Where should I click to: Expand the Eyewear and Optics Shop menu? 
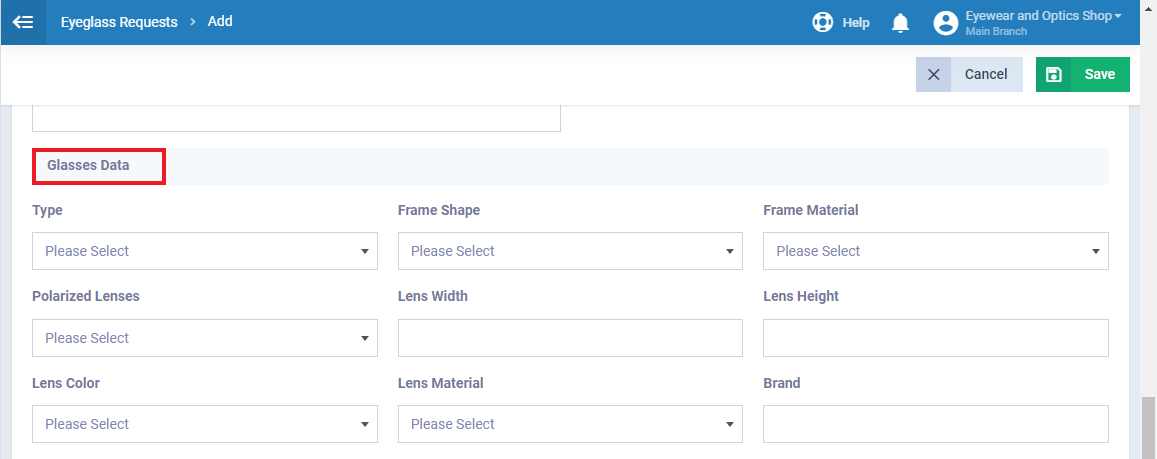pyautogui.click(x=1043, y=16)
